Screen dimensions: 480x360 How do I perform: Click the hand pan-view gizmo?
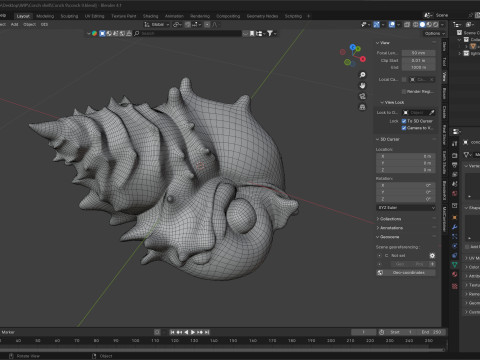click(x=362, y=85)
